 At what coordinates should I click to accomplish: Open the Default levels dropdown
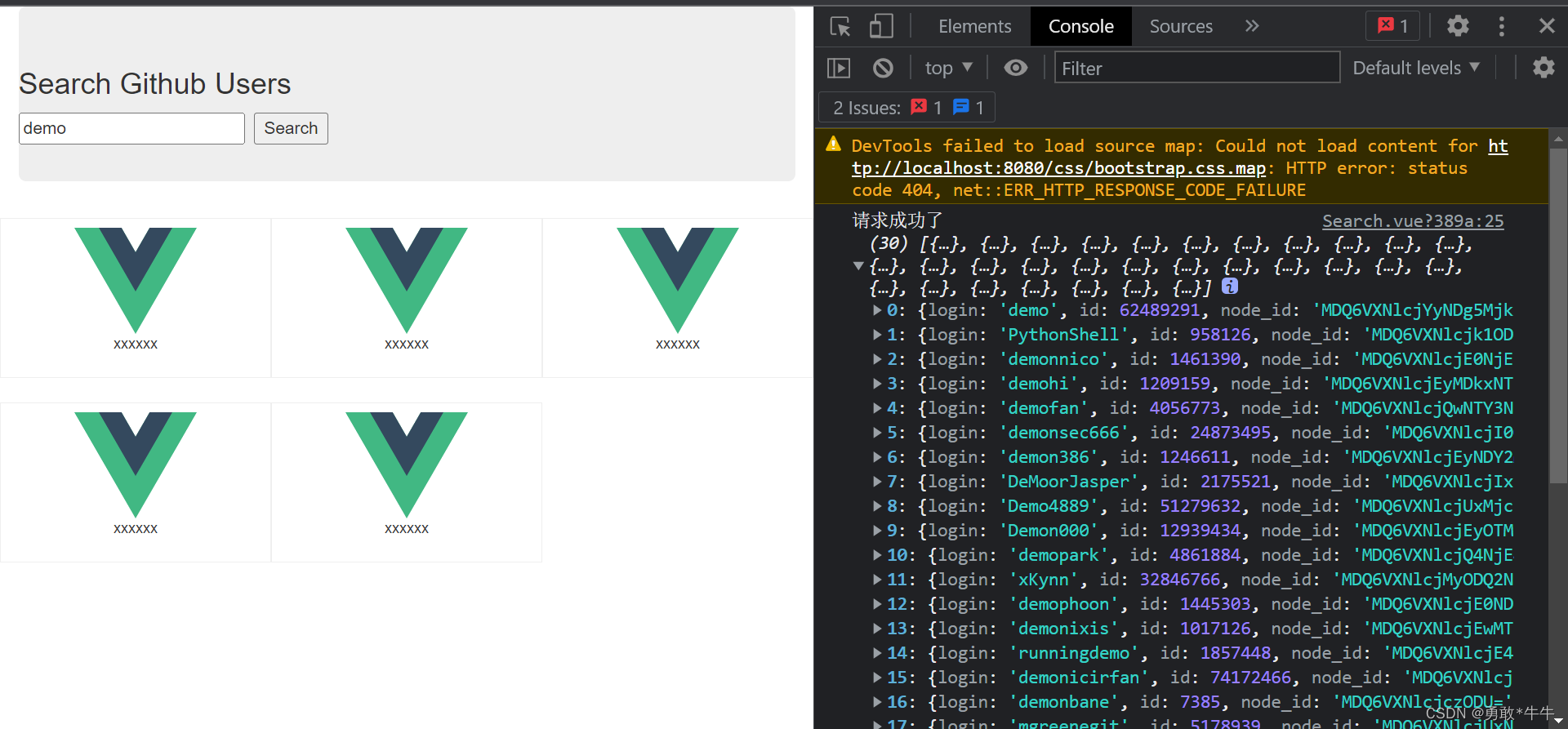click(x=1416, y=68)
